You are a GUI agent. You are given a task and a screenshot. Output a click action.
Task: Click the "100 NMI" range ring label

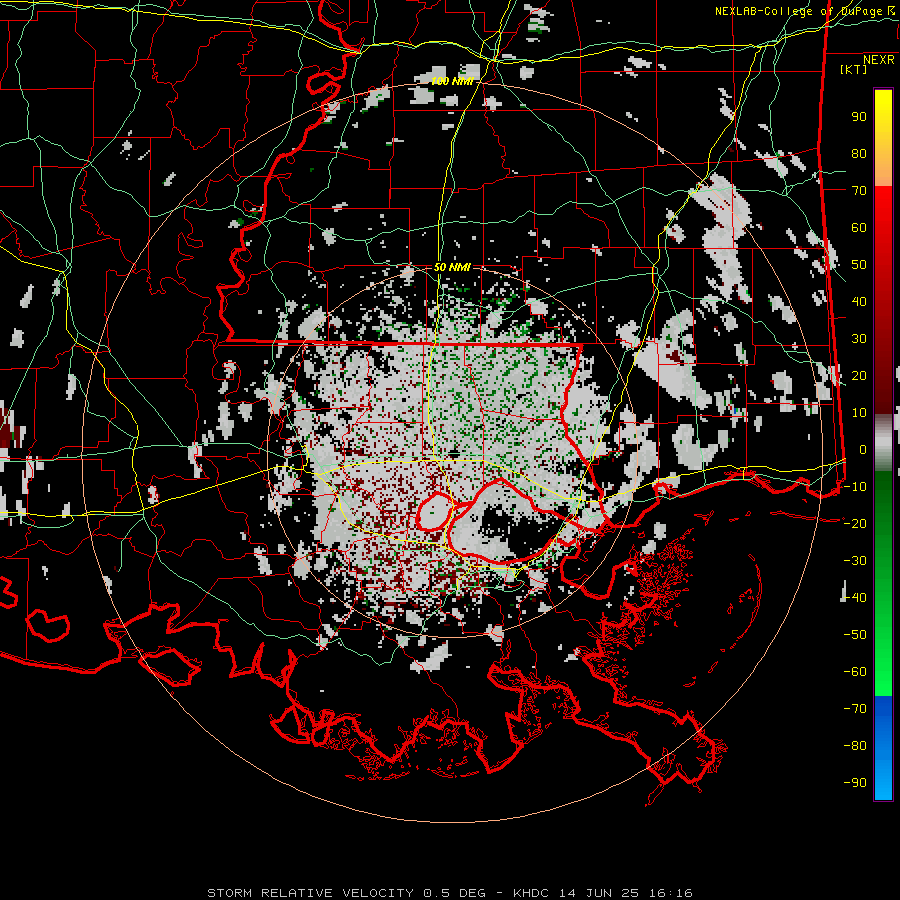click(452, 82)
